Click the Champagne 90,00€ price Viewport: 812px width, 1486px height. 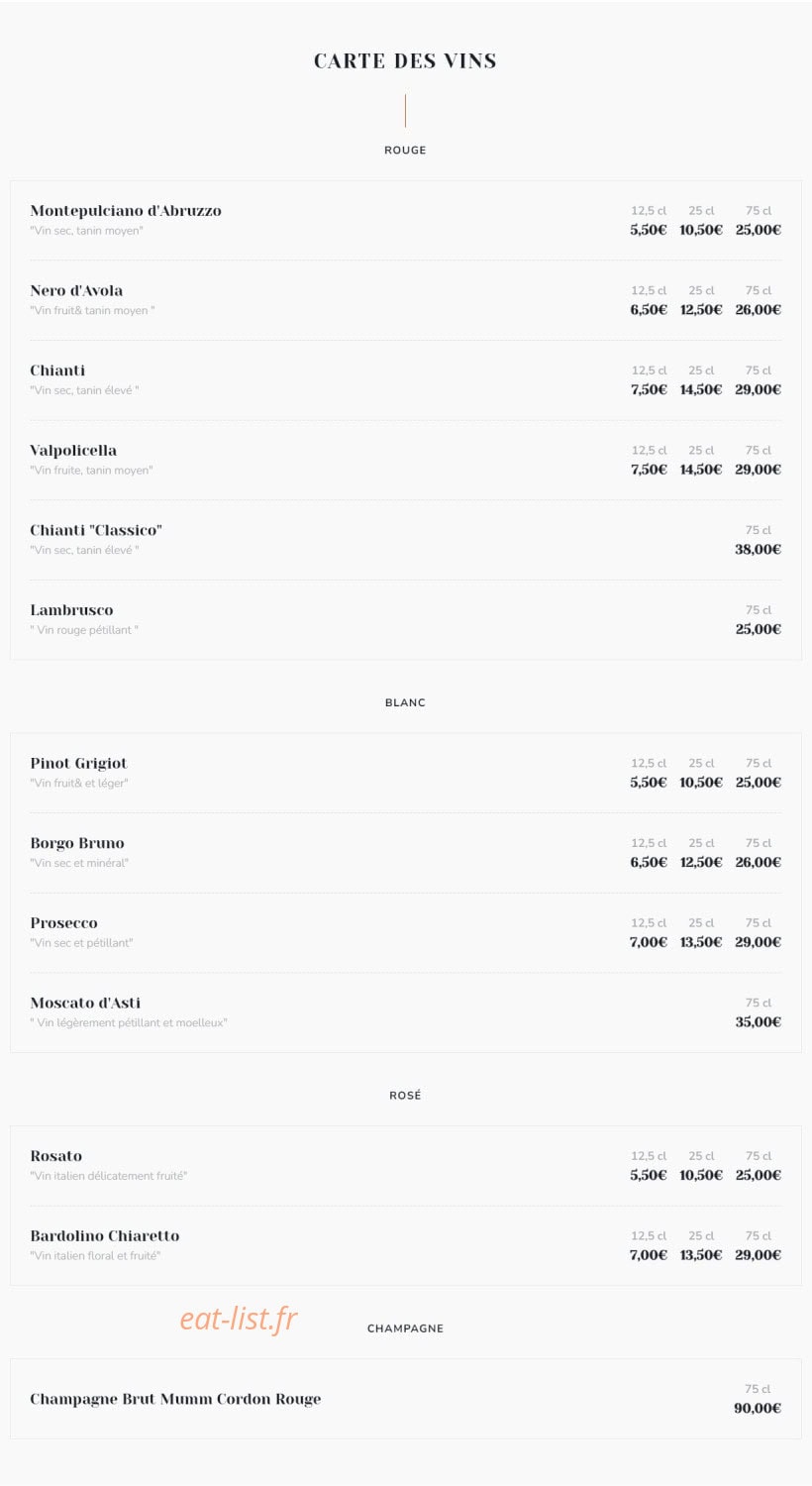click(x=758, y=1408)
